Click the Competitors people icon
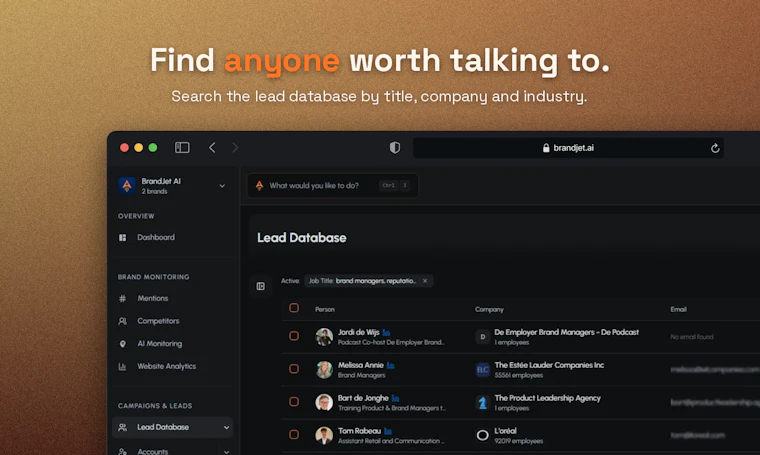The height and width of the screenshot is (455, 760). tap(123, 321)
